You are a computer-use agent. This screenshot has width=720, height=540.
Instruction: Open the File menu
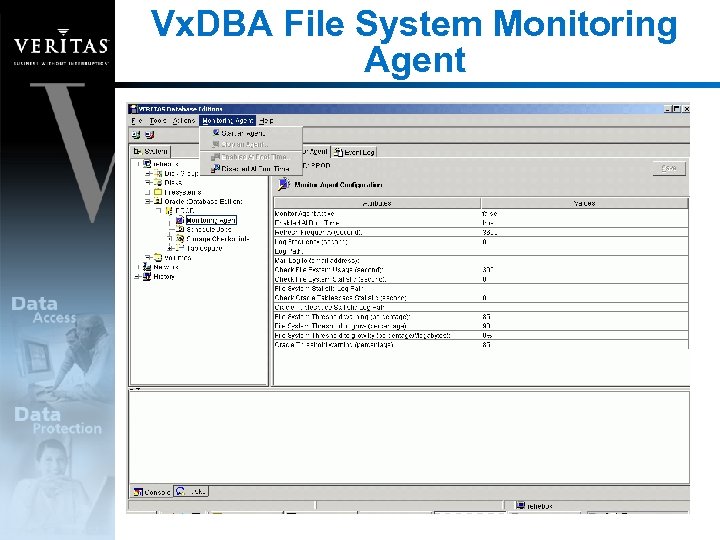coord(136,121)
